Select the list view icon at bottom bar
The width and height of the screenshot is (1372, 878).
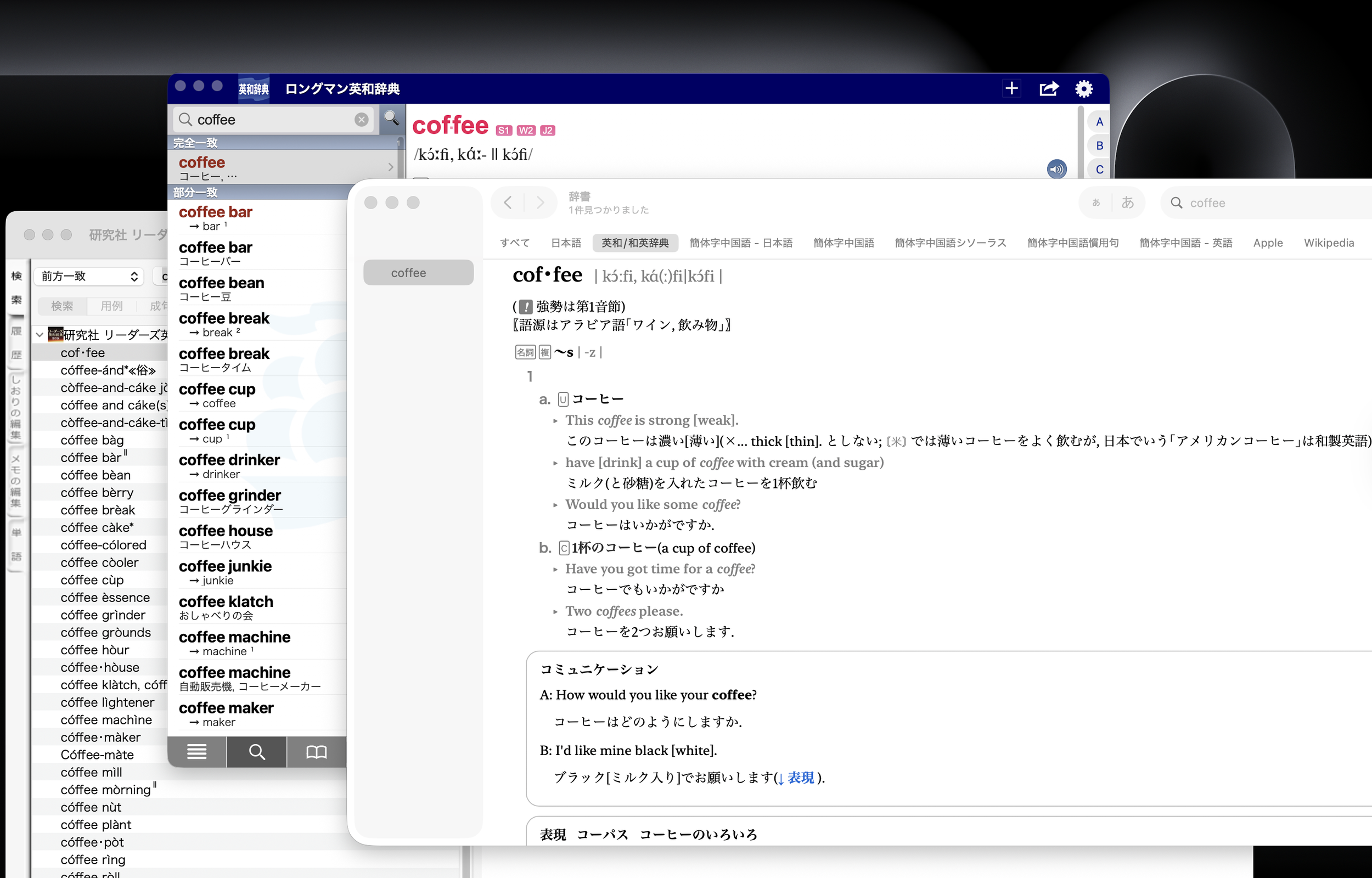(x=196, y=752)
